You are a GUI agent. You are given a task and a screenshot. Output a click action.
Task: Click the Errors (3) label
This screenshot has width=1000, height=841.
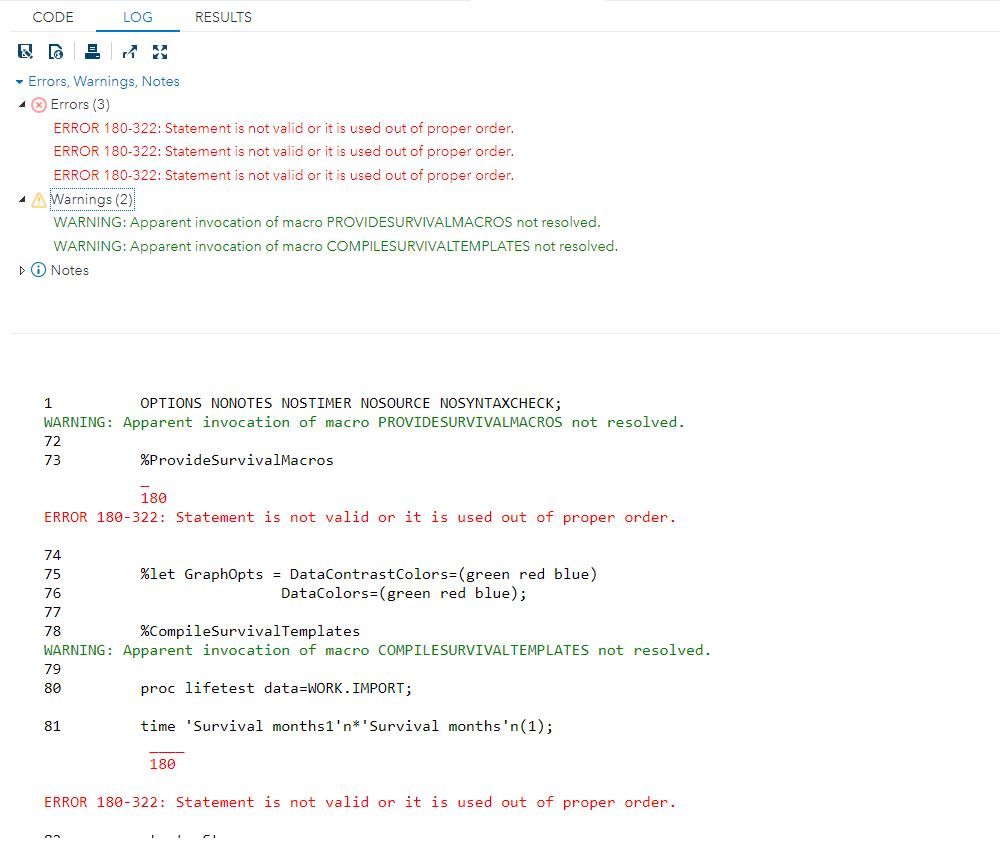click(x=79, y=104)
